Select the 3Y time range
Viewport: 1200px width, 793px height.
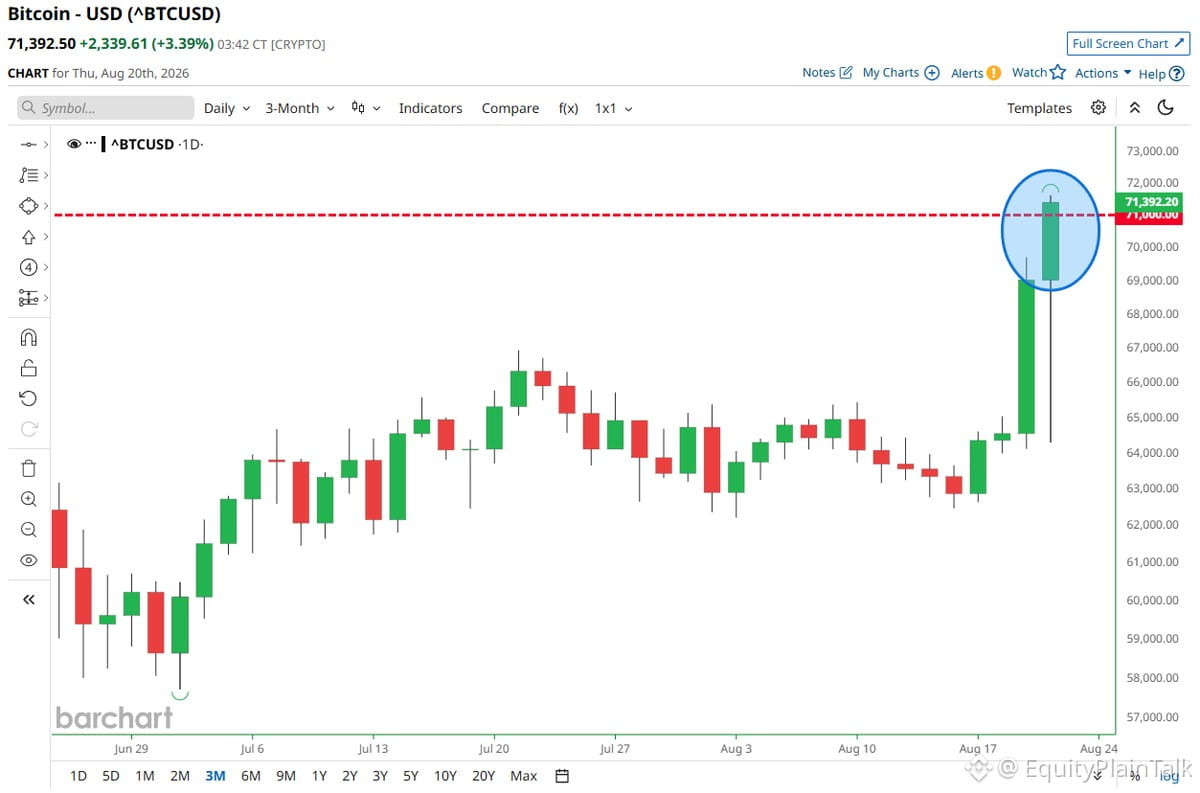380,776
